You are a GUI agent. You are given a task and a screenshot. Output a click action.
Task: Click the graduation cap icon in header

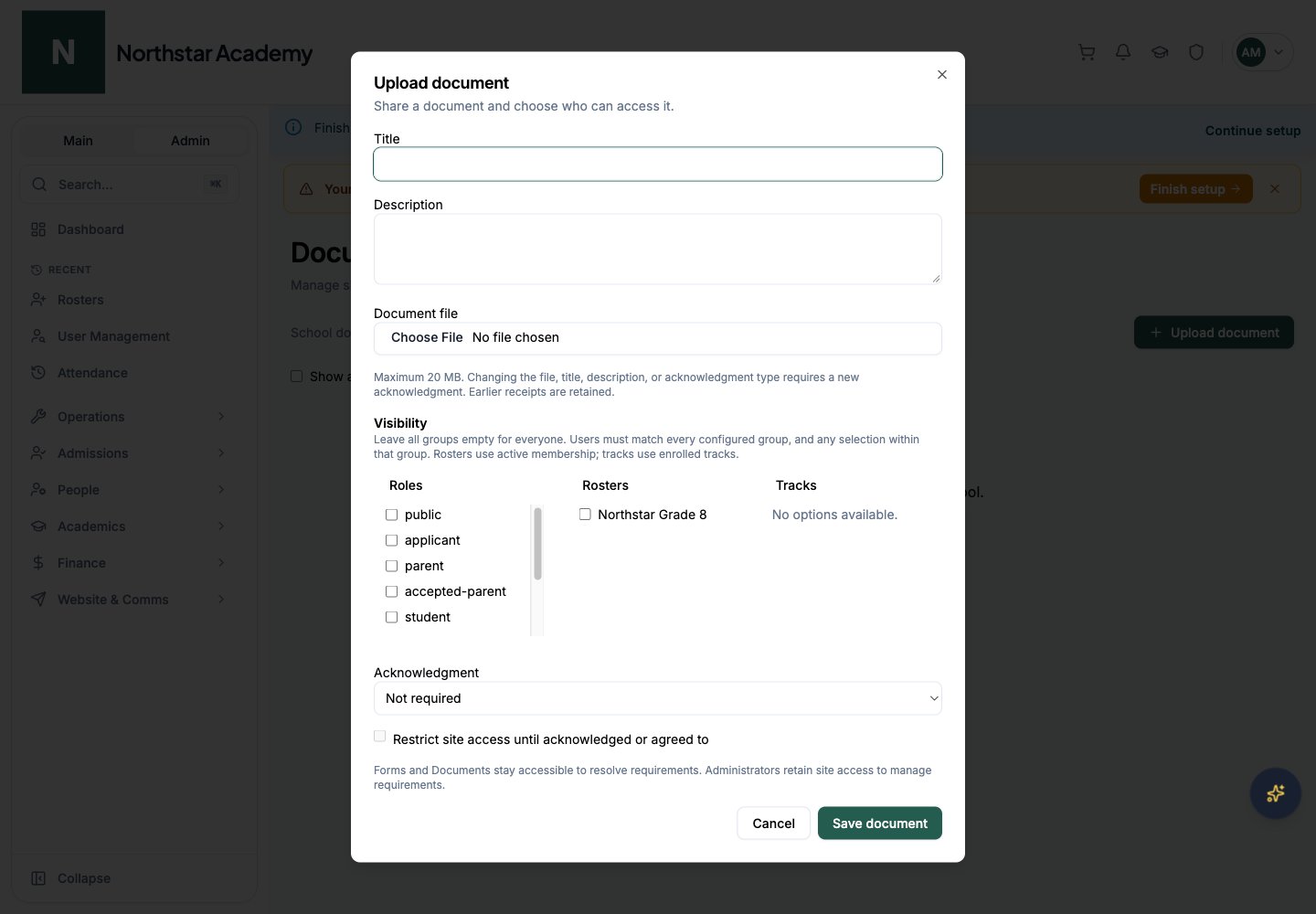pos(1160,52)
